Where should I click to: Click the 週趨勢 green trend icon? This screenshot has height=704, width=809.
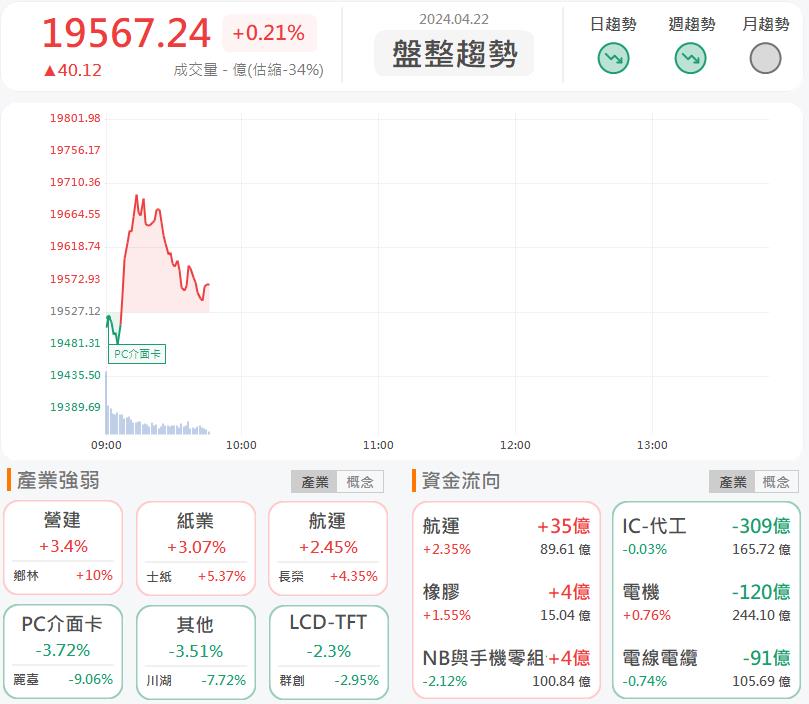click(x=690, y=58)
